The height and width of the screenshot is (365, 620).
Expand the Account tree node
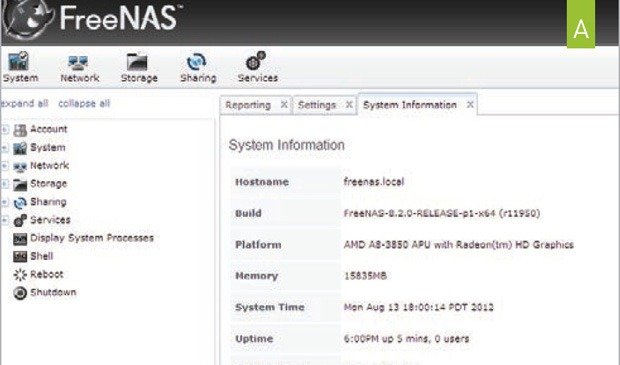coord(5,129)
